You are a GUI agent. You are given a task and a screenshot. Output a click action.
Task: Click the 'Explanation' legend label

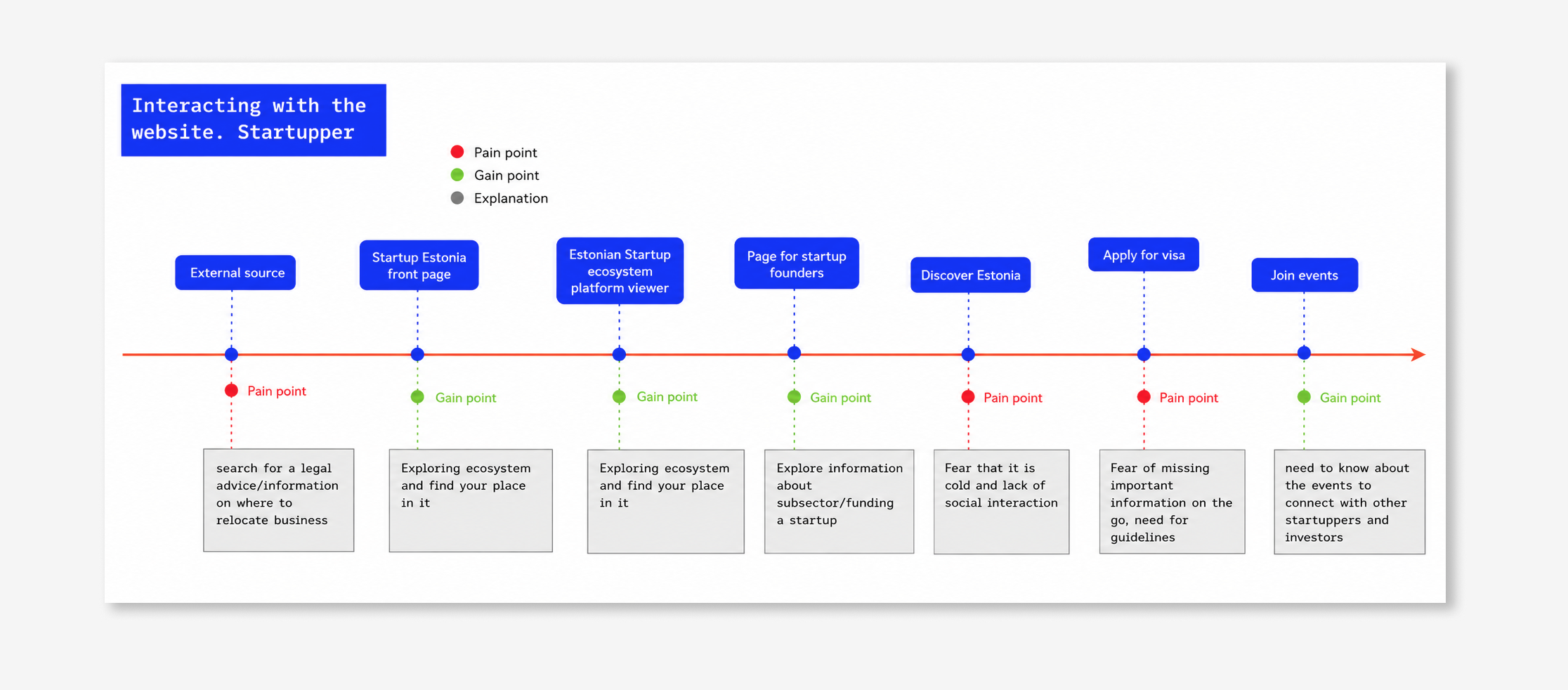pyautogui.click(x=511, y=198)
